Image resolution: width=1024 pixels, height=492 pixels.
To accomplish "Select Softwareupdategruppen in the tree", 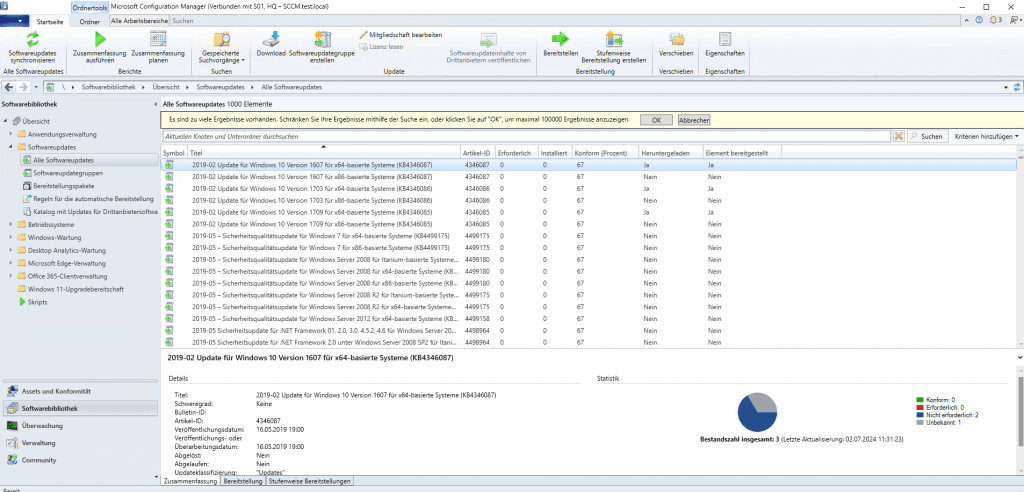I will point(66,173).
